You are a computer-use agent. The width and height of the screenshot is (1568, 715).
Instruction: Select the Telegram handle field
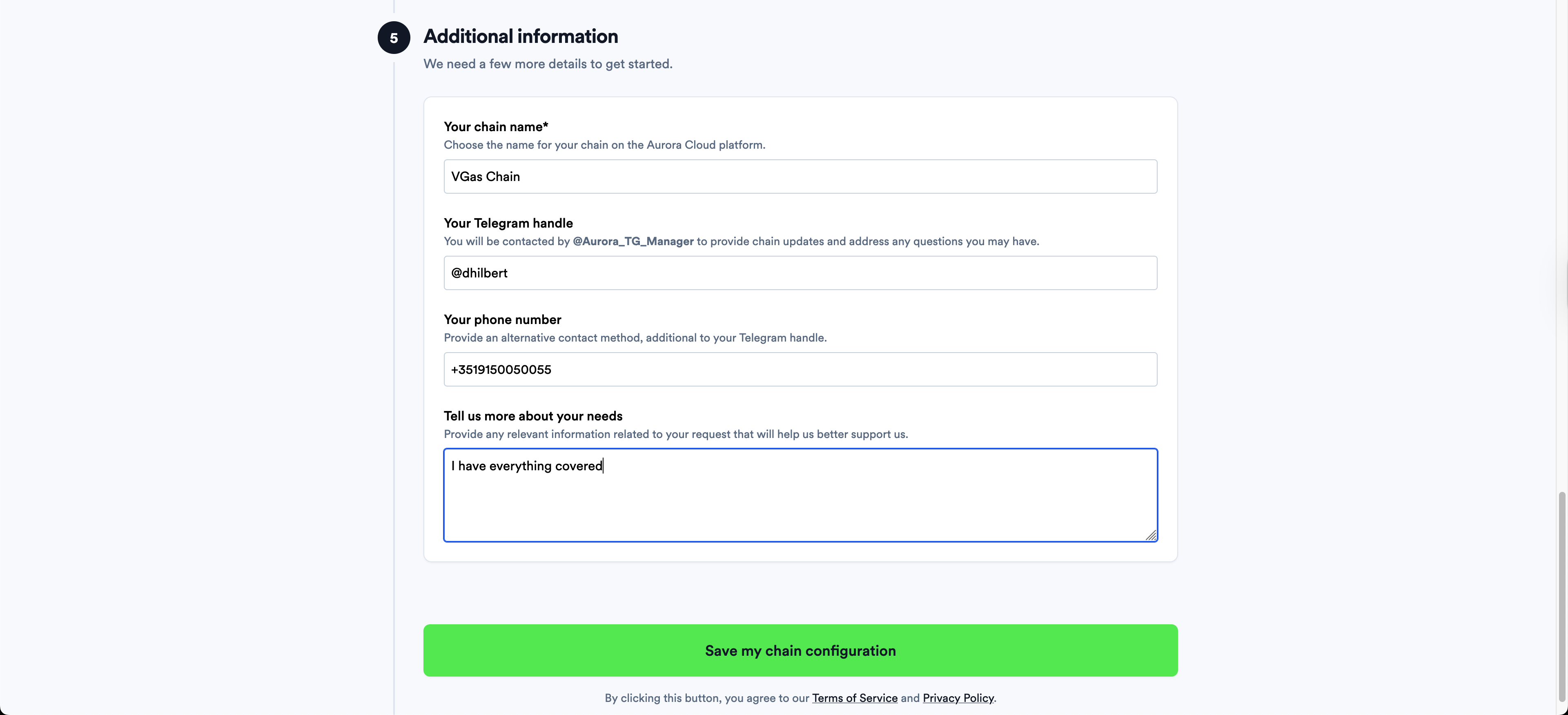point(800,273)
